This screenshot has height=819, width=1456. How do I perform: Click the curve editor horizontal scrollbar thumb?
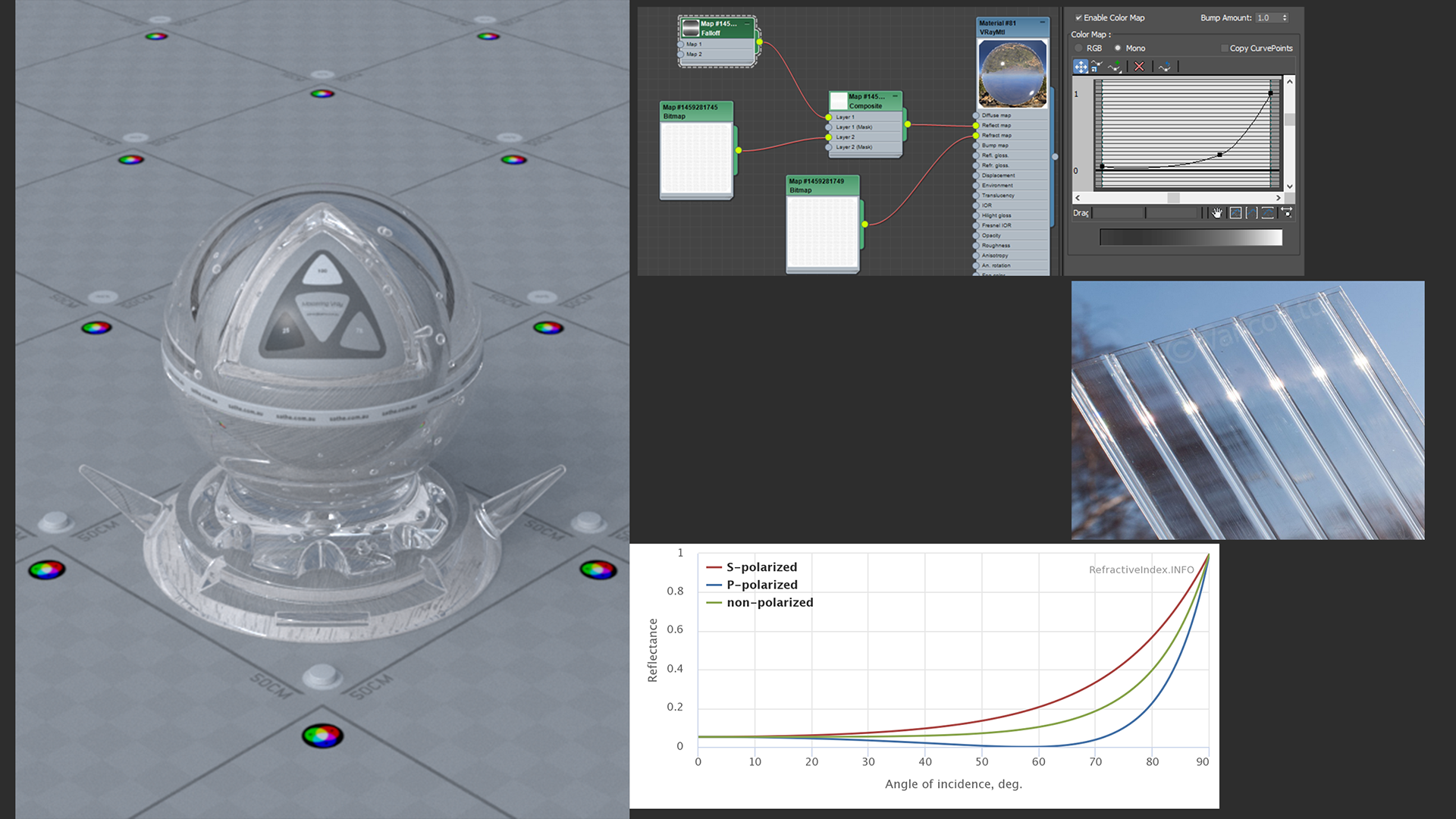(x=1173, y=198)
